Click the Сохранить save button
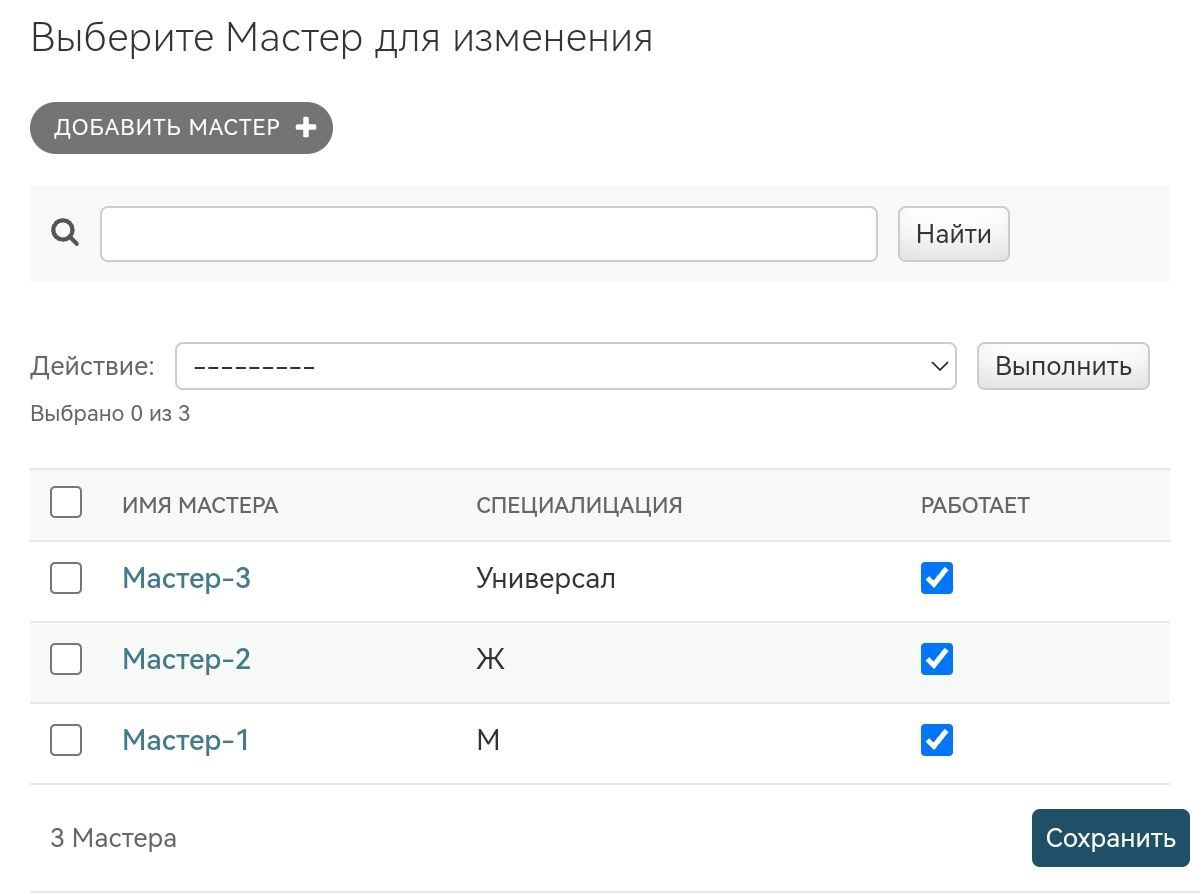1200x894 pixels. click(x=1110, y=838)
